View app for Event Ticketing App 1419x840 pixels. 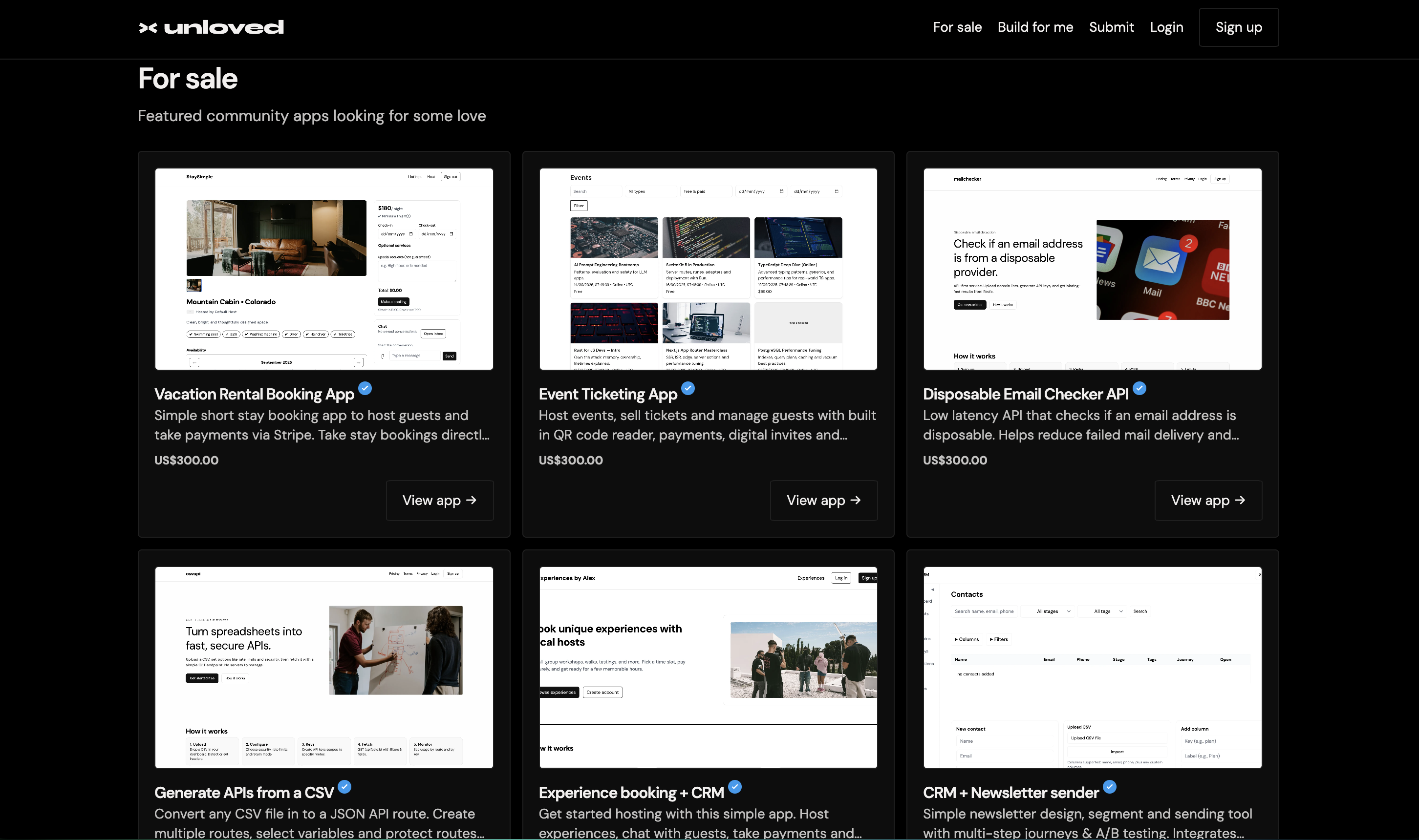[823, 501]
